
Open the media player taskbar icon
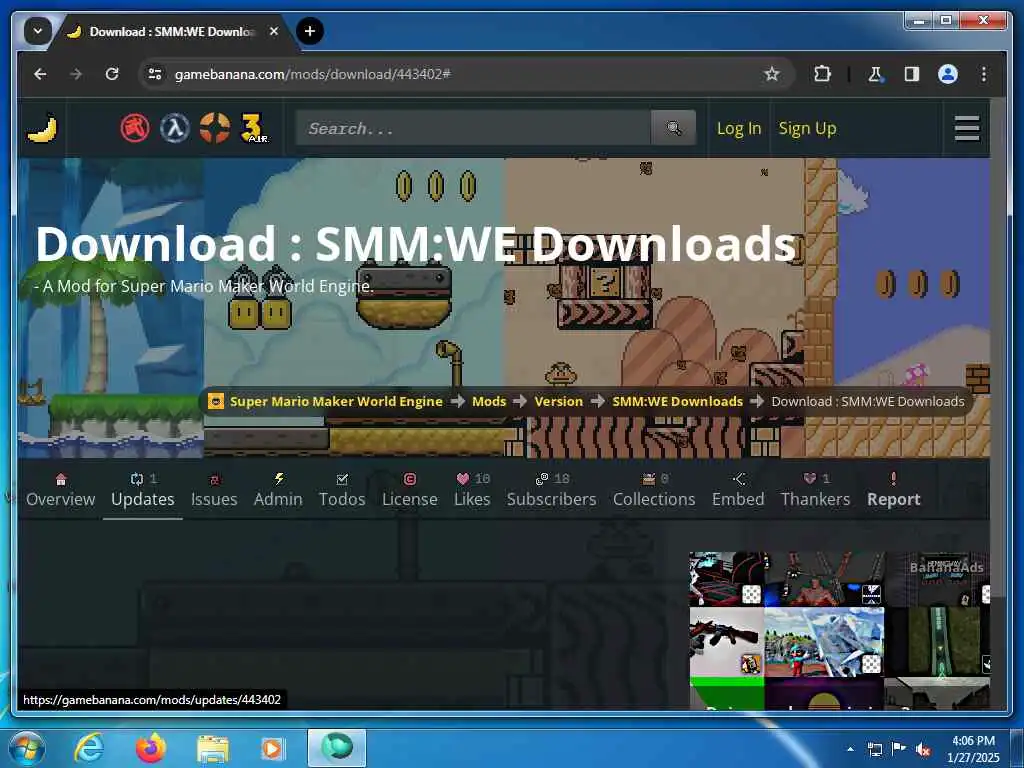point(273,748)
